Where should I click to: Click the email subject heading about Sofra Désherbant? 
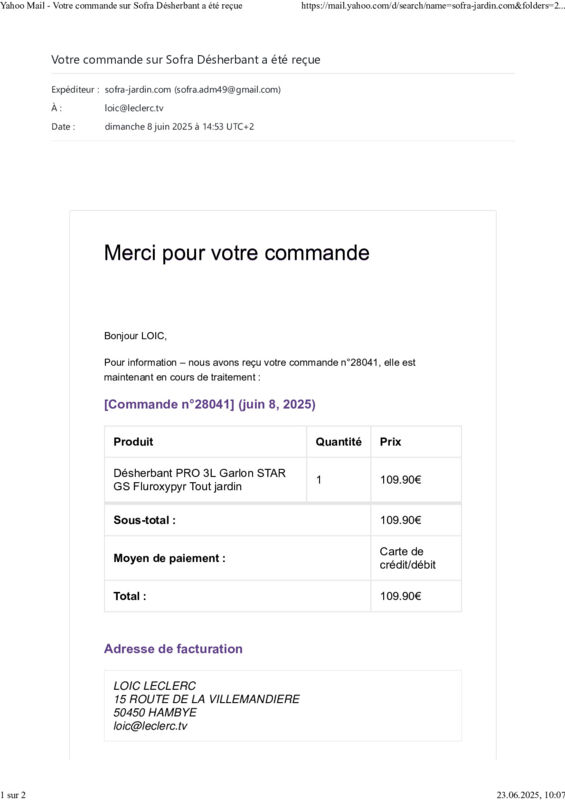(x=186, y=60)
